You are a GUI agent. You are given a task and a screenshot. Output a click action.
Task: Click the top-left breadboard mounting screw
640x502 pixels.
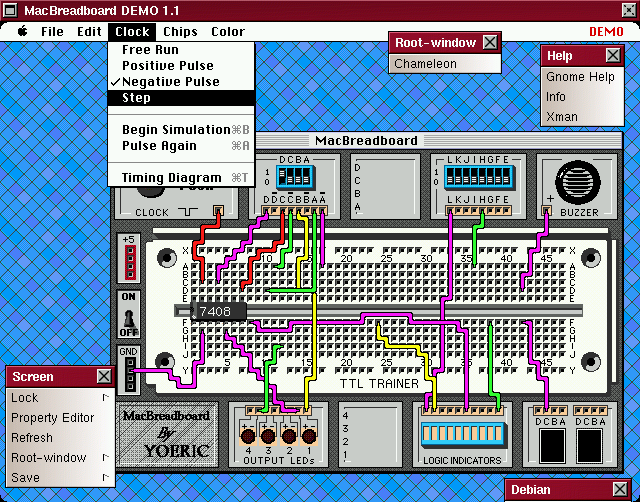coord(167,258)
